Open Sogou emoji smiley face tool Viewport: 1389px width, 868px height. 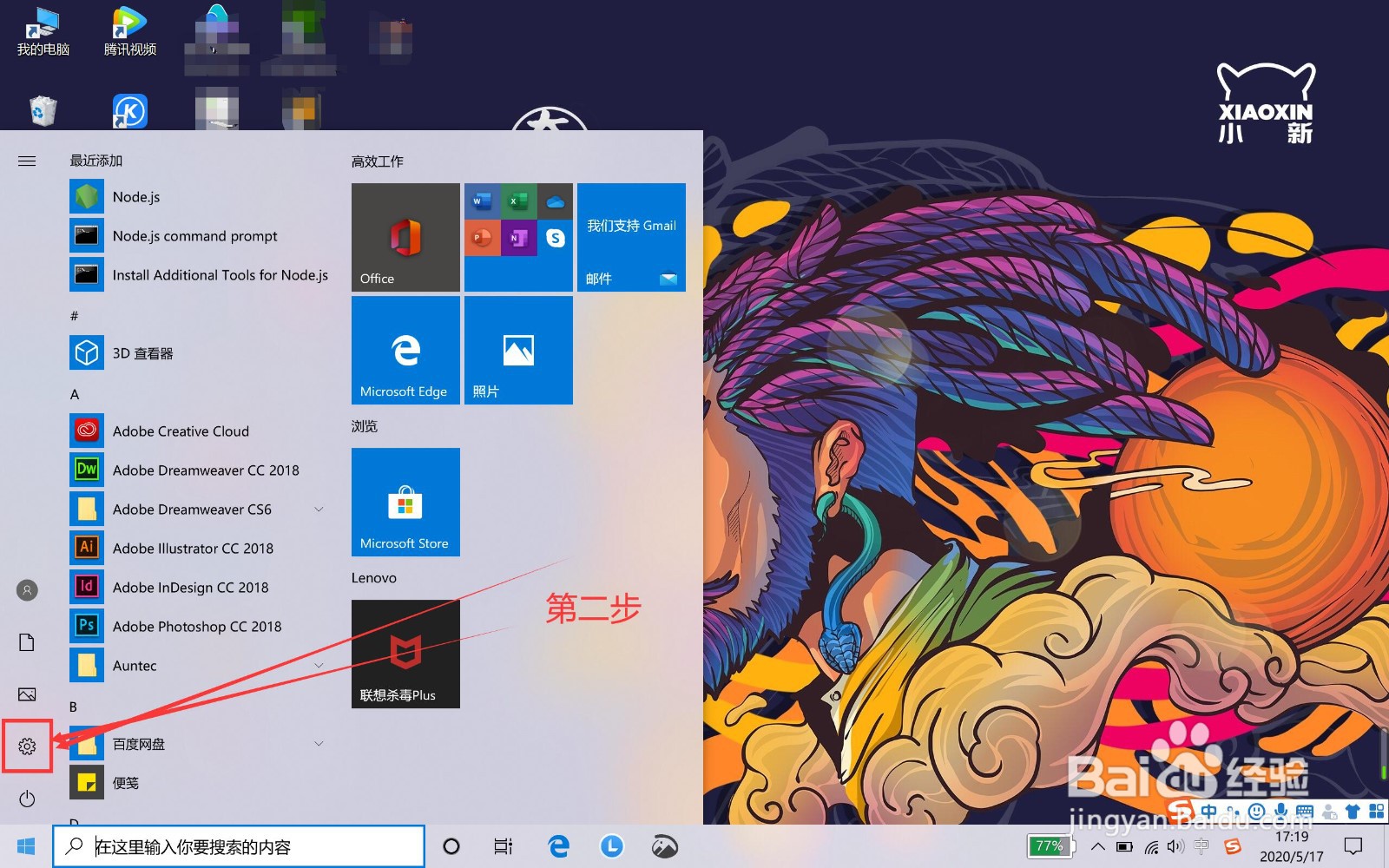pyautogui.click(x=1256, y=812)
